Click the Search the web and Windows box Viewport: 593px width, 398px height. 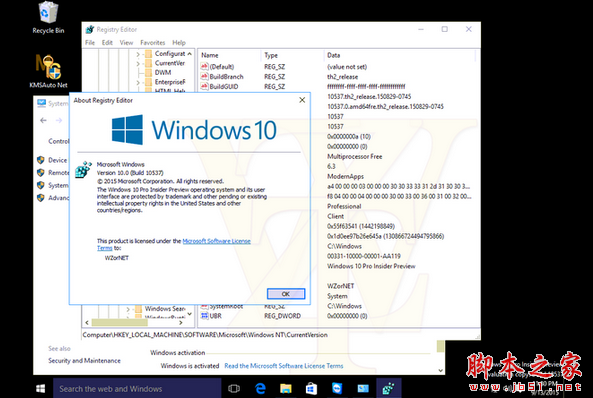point(137,389)
